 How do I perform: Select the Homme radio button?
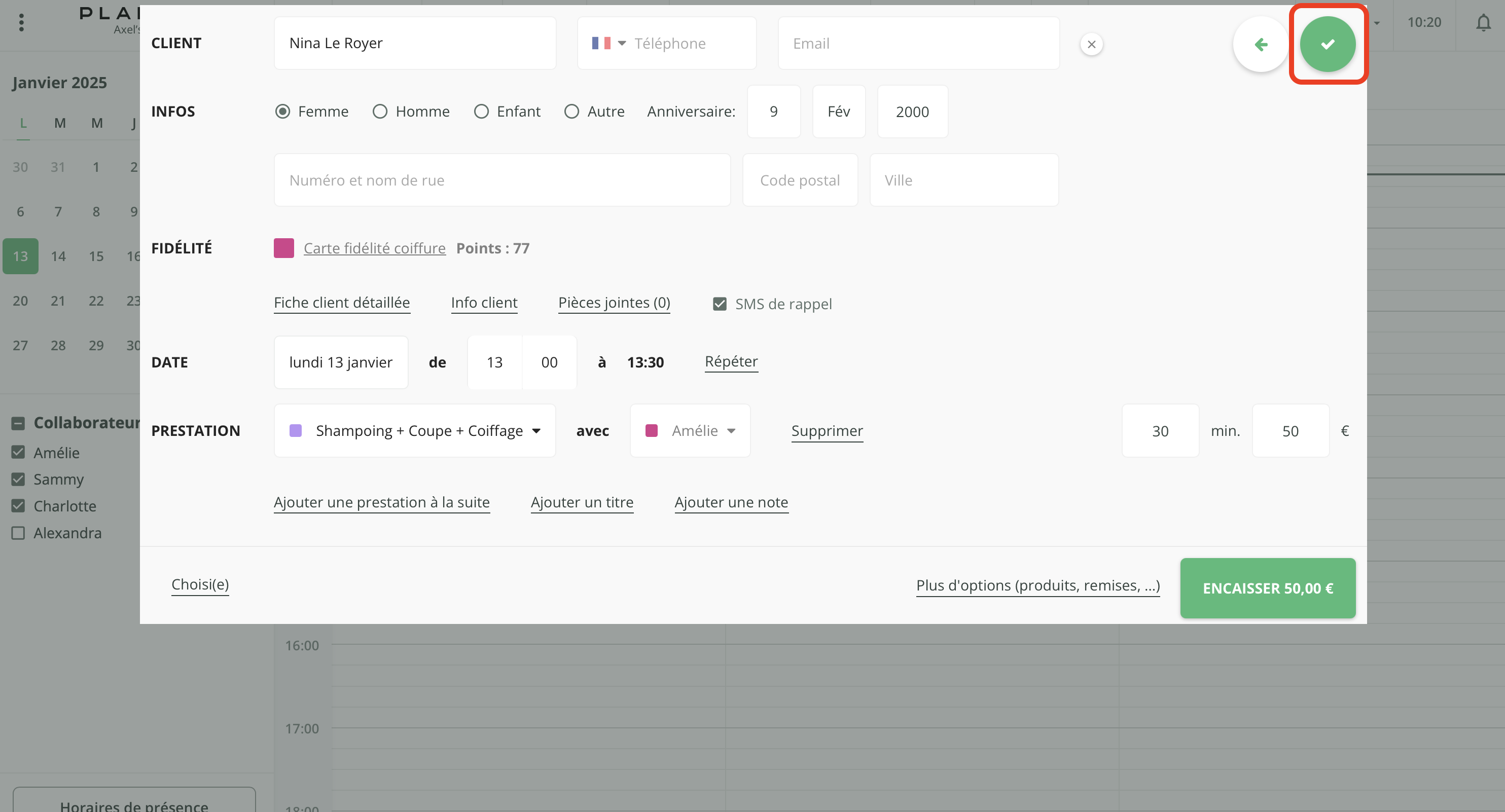point(380,112)
